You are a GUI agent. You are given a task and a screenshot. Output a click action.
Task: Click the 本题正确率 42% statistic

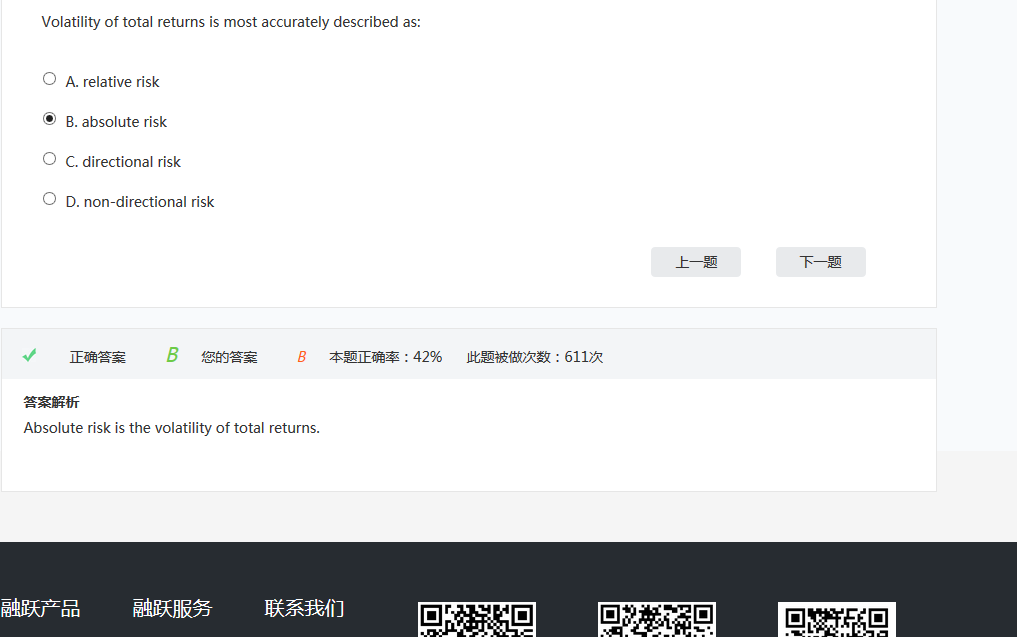385,357
